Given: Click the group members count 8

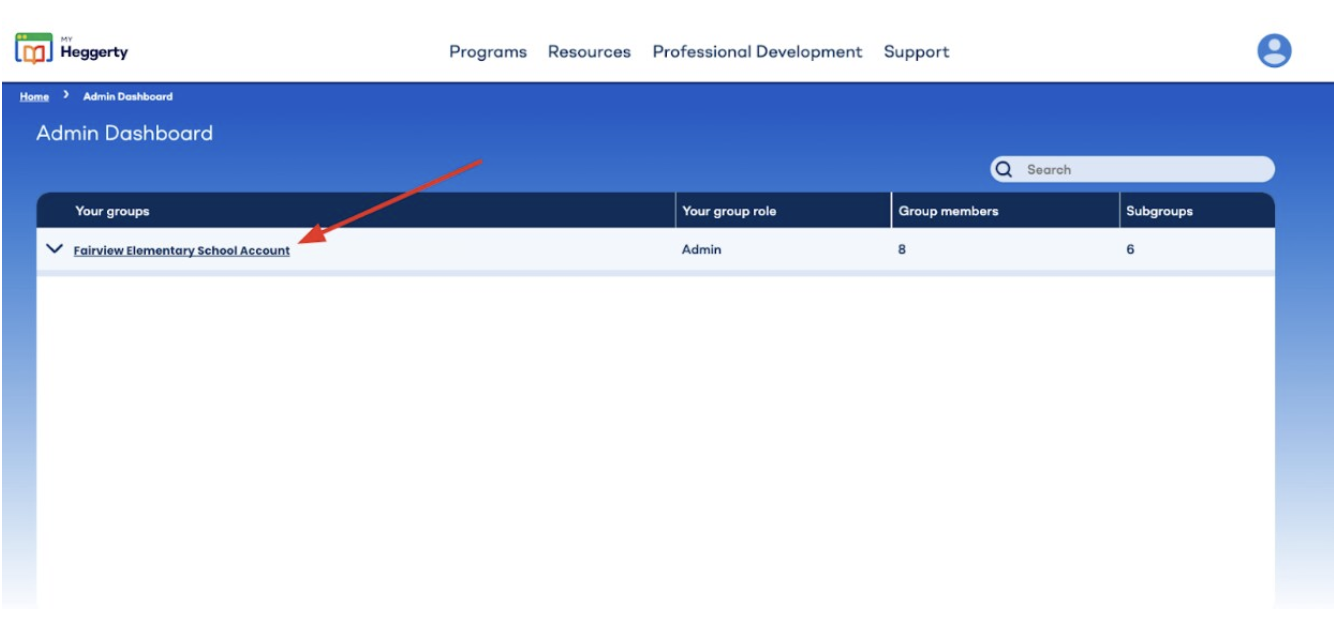Looking at the screenshot, I should coord(901,250).
